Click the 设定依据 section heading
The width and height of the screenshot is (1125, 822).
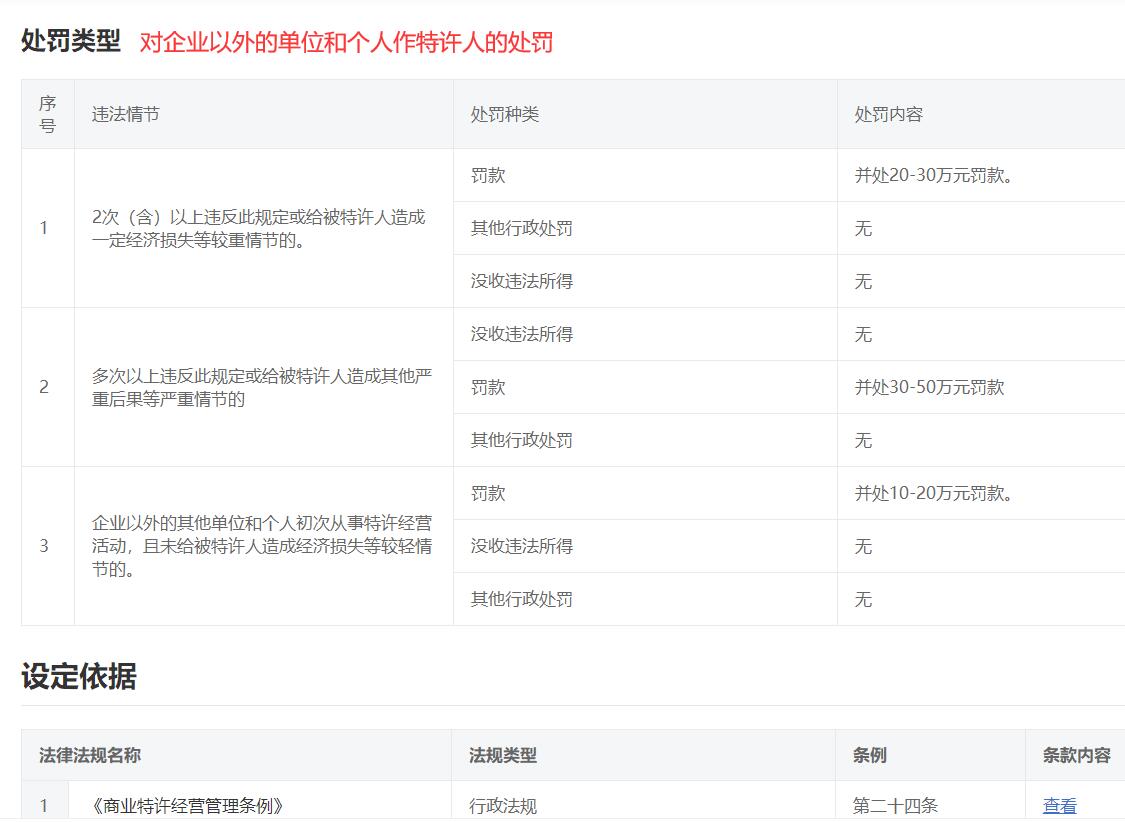[x=78, y=677]
